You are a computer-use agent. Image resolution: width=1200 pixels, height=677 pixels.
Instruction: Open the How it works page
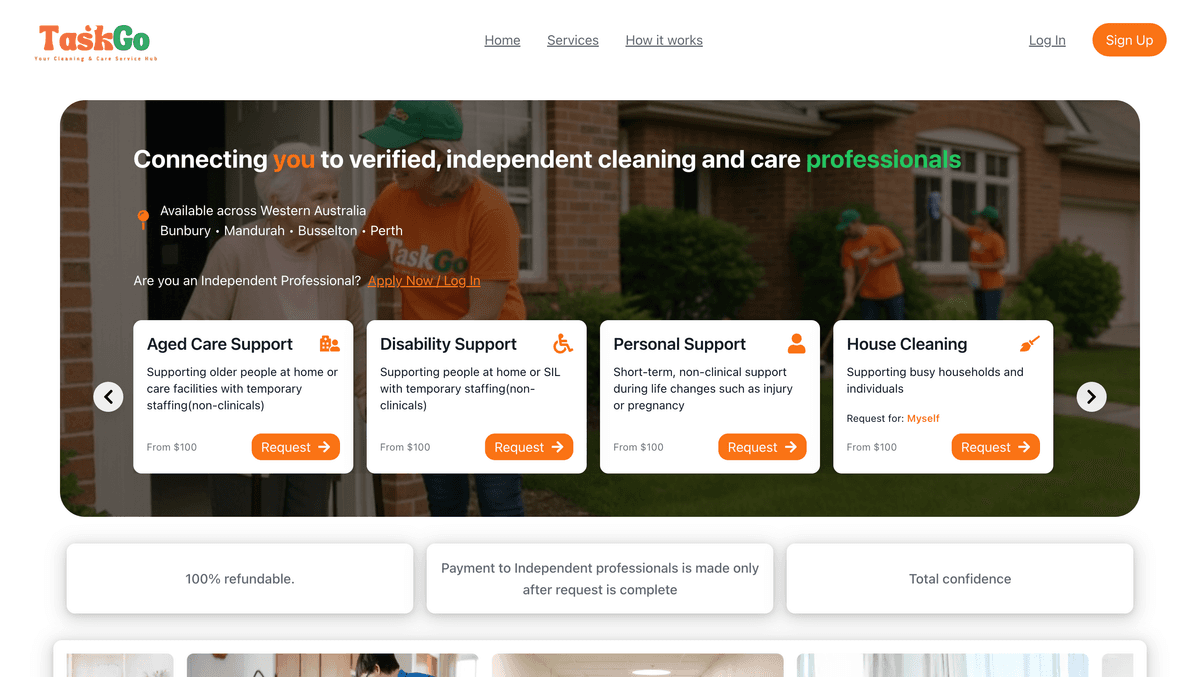(x=664, y=41)
